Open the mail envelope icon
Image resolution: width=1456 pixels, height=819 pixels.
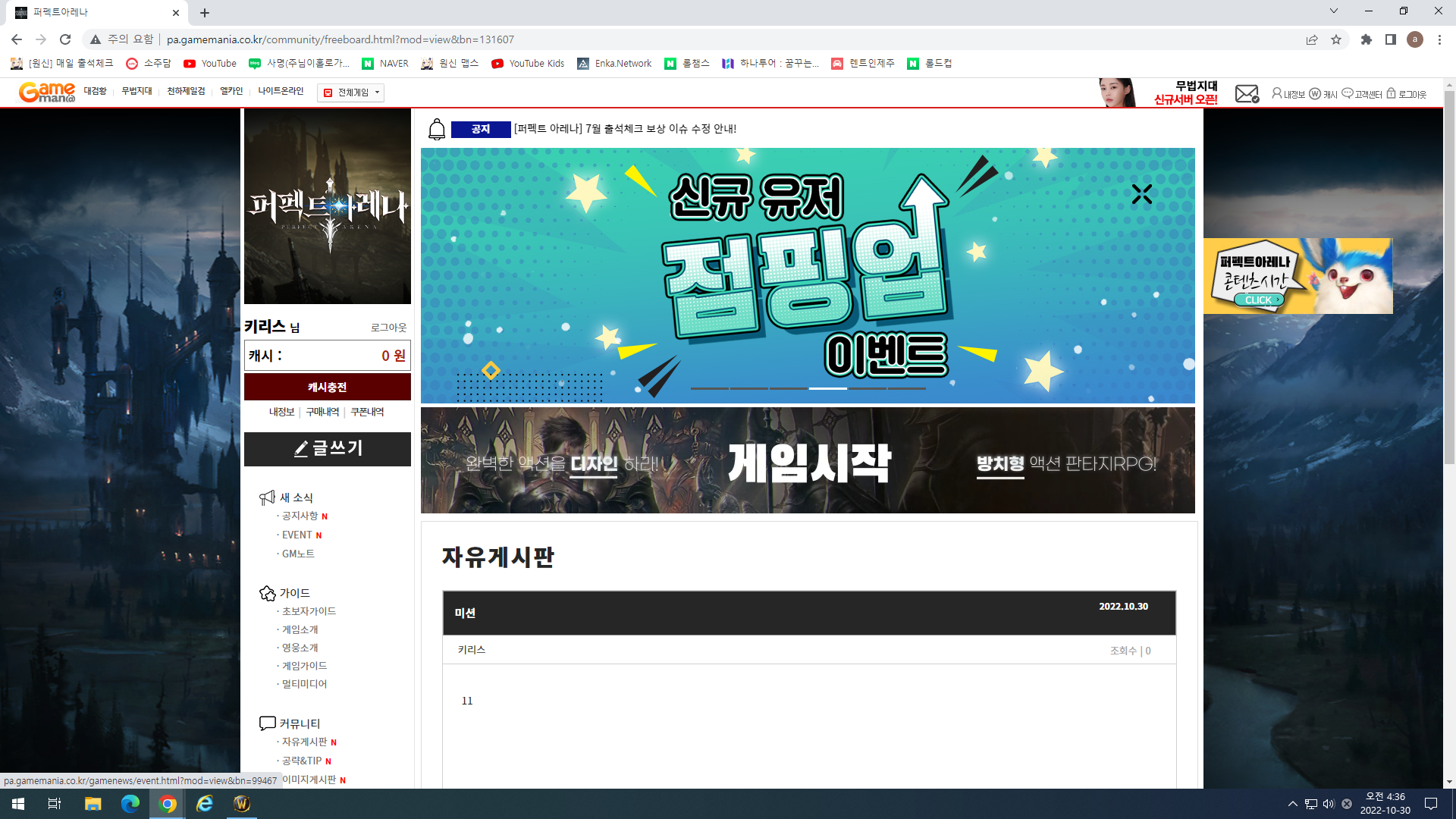click(1247, 93)
